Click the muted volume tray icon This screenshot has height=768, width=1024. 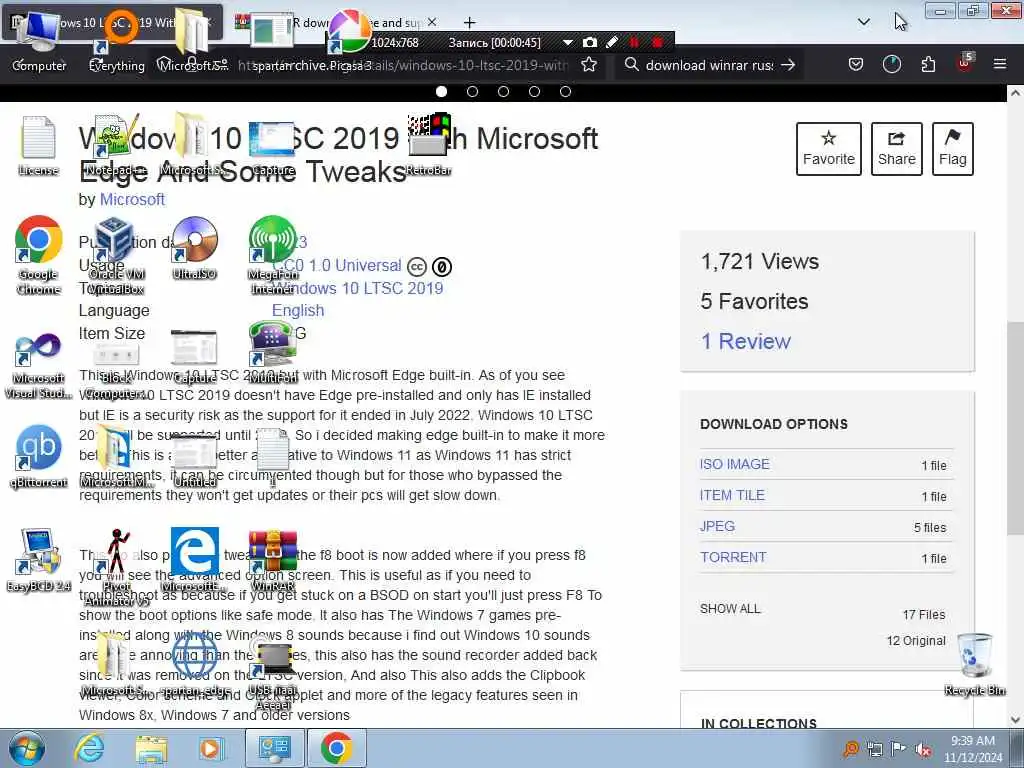(x=923, y=750)
